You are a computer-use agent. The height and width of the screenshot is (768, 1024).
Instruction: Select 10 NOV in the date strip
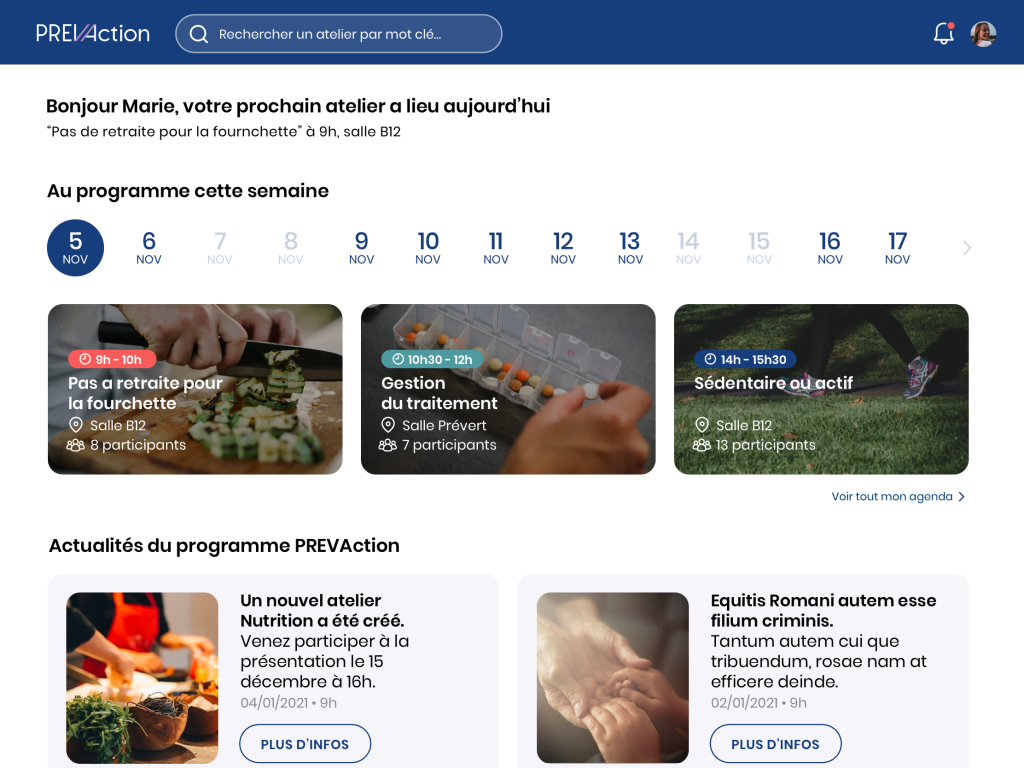coord(428,248)
